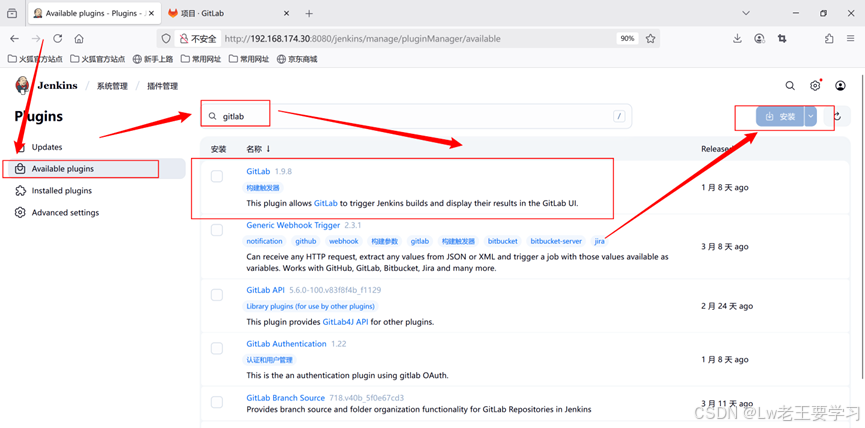Click the Released column header
Image resolution: width=865 pixels, height=428 pixels.
717,149
